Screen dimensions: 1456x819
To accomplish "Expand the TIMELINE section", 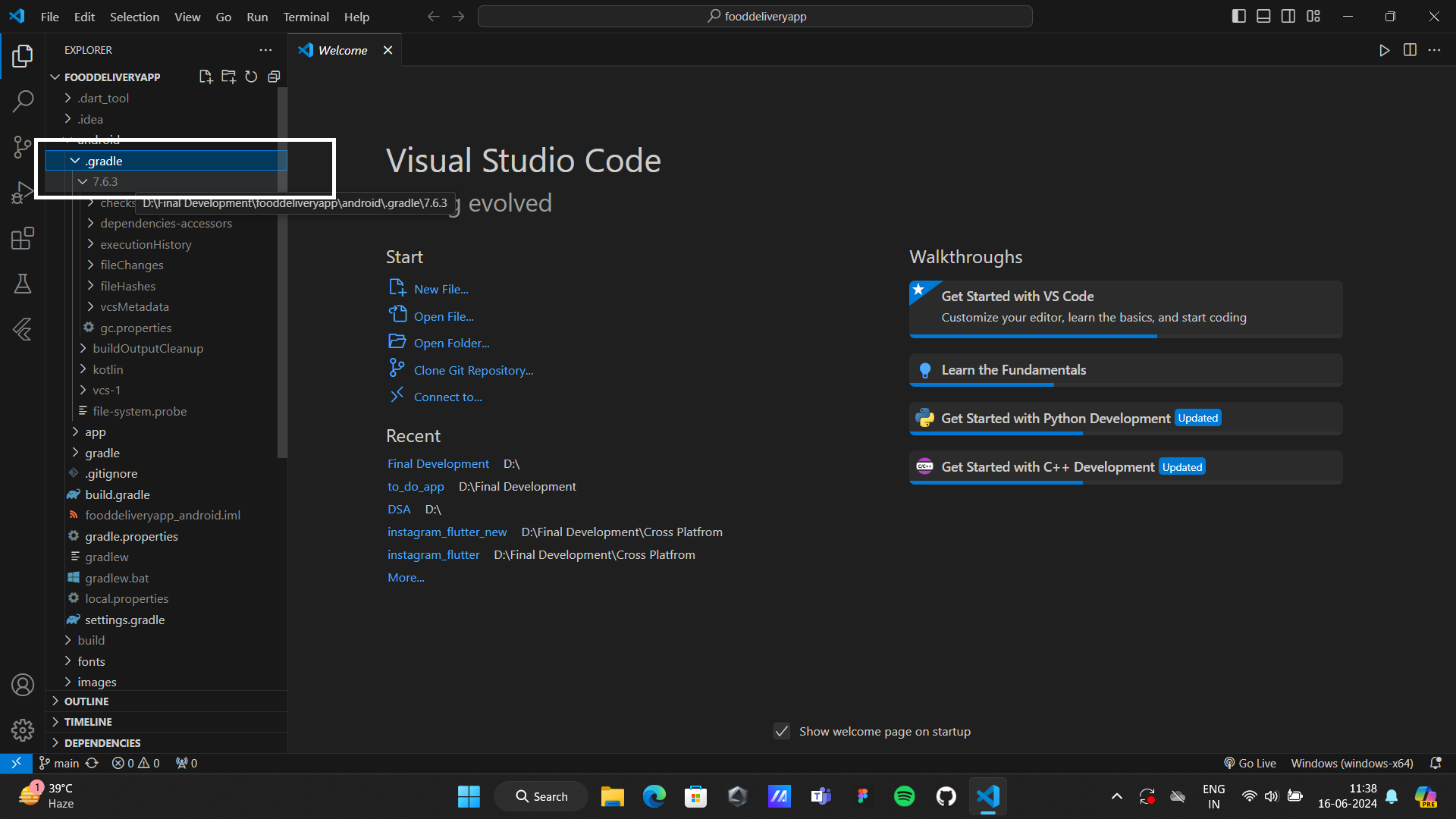I will coord(88,722).
